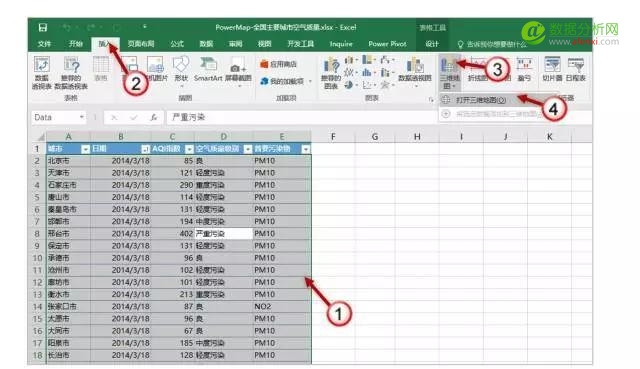This screenshot has width=640, height=369.
Task: Click the Table (表格) icon
Action: 101,69
